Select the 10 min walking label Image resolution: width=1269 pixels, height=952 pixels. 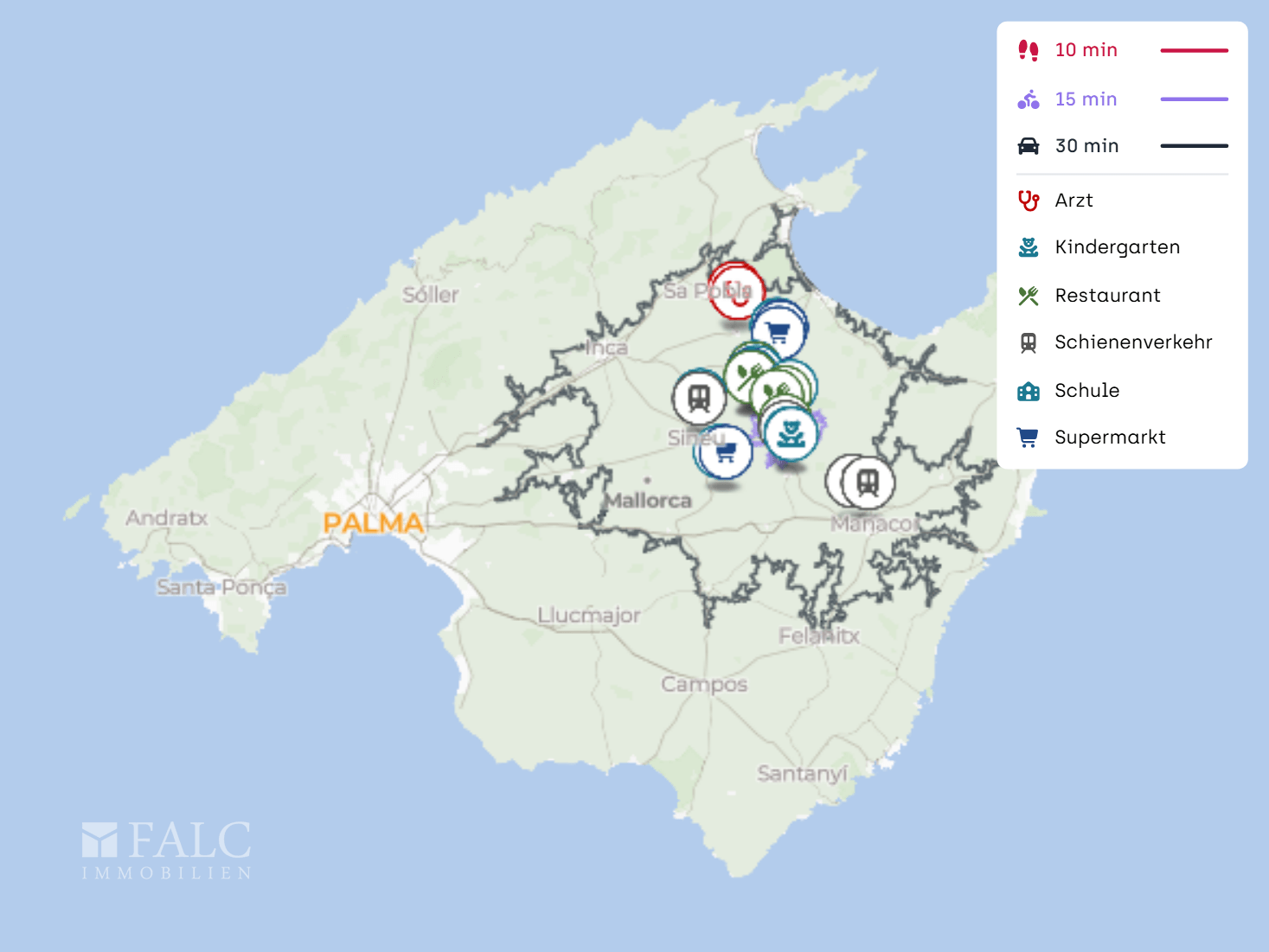[x=1086, y=50]
